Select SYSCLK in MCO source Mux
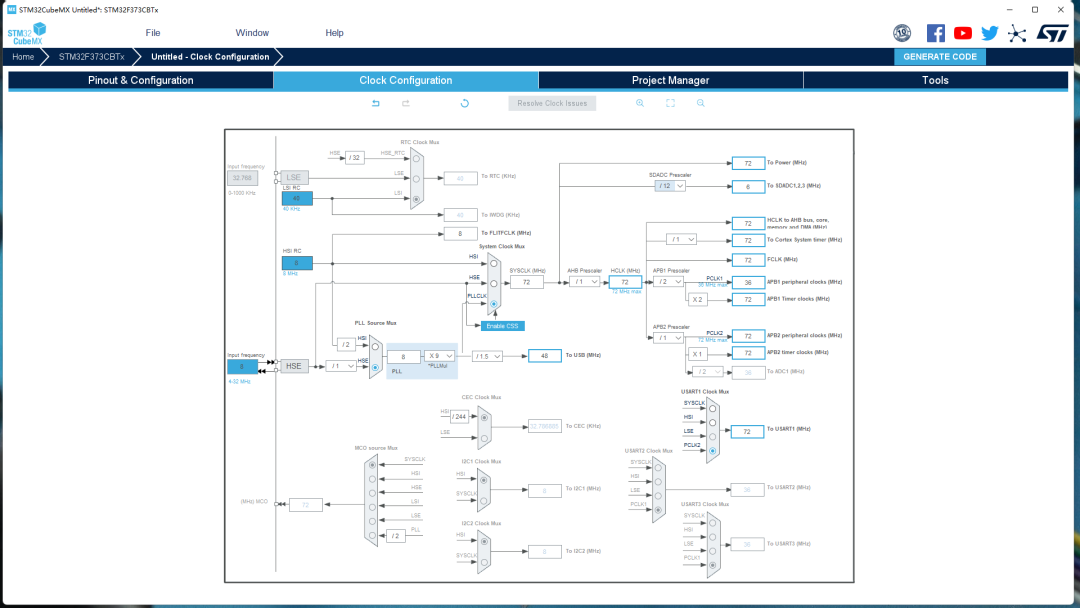Viewport: 1080px width, 608px height. [x=373, y=465]
